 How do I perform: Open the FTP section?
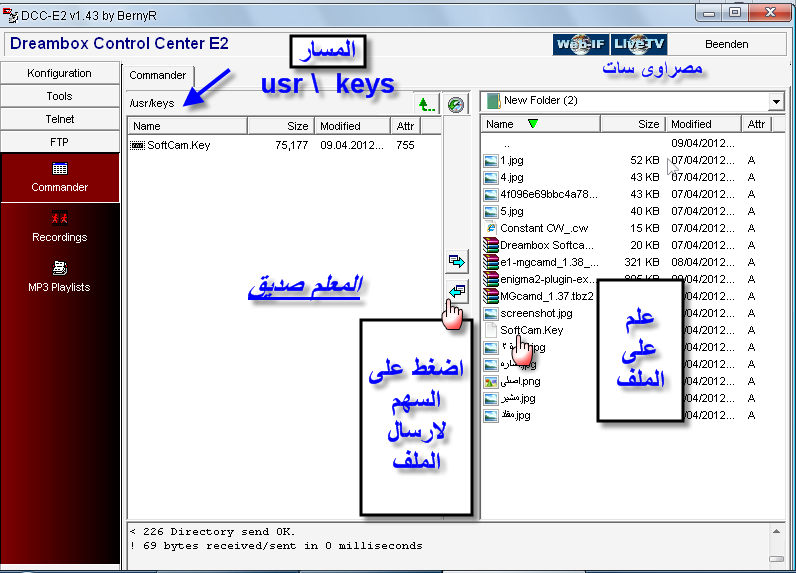[x=59, y=142]
